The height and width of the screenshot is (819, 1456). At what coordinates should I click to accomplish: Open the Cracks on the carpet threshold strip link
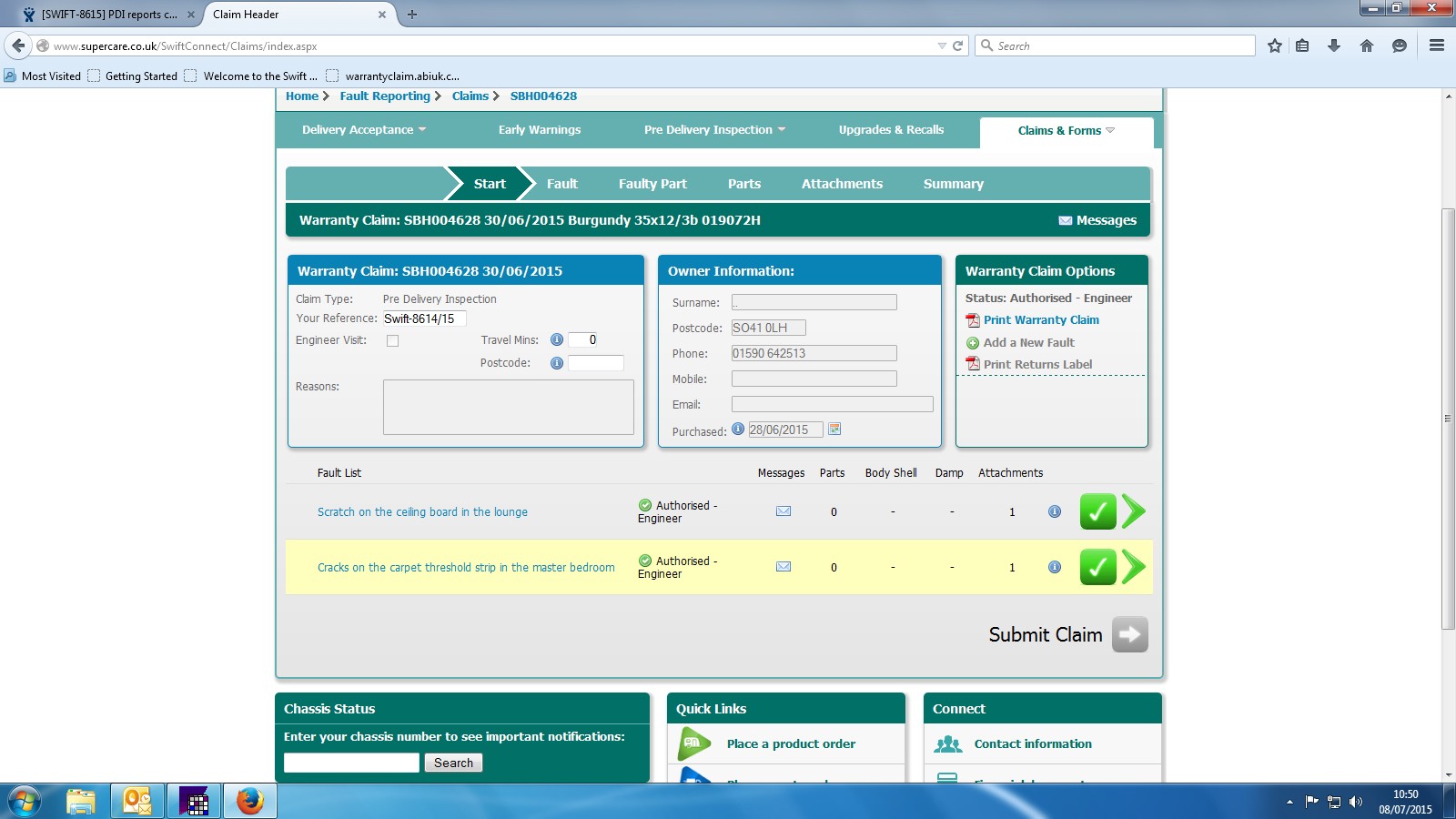click(466, 568)
